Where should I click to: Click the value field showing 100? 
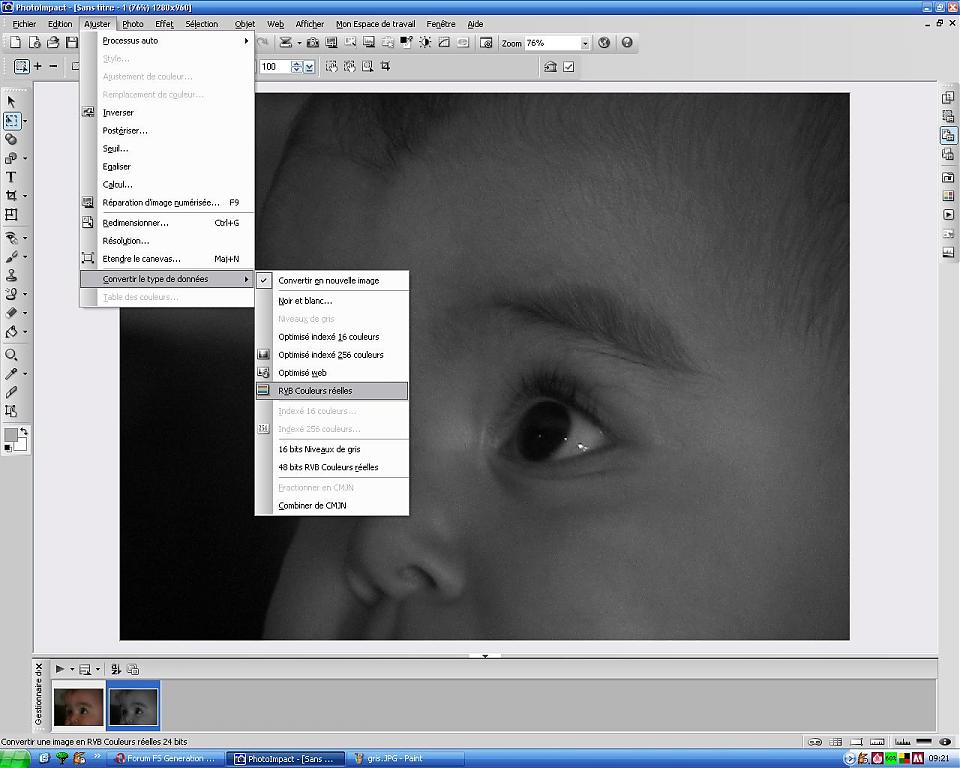coord(274,67)
